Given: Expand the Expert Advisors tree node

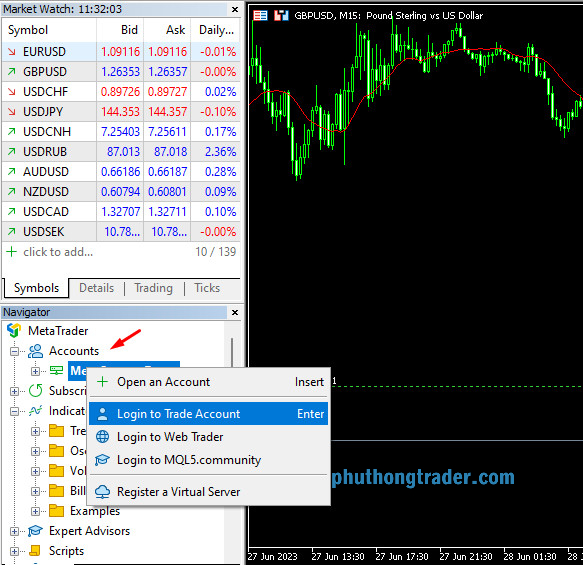Looking at the screenshot, I should point(14,531).
